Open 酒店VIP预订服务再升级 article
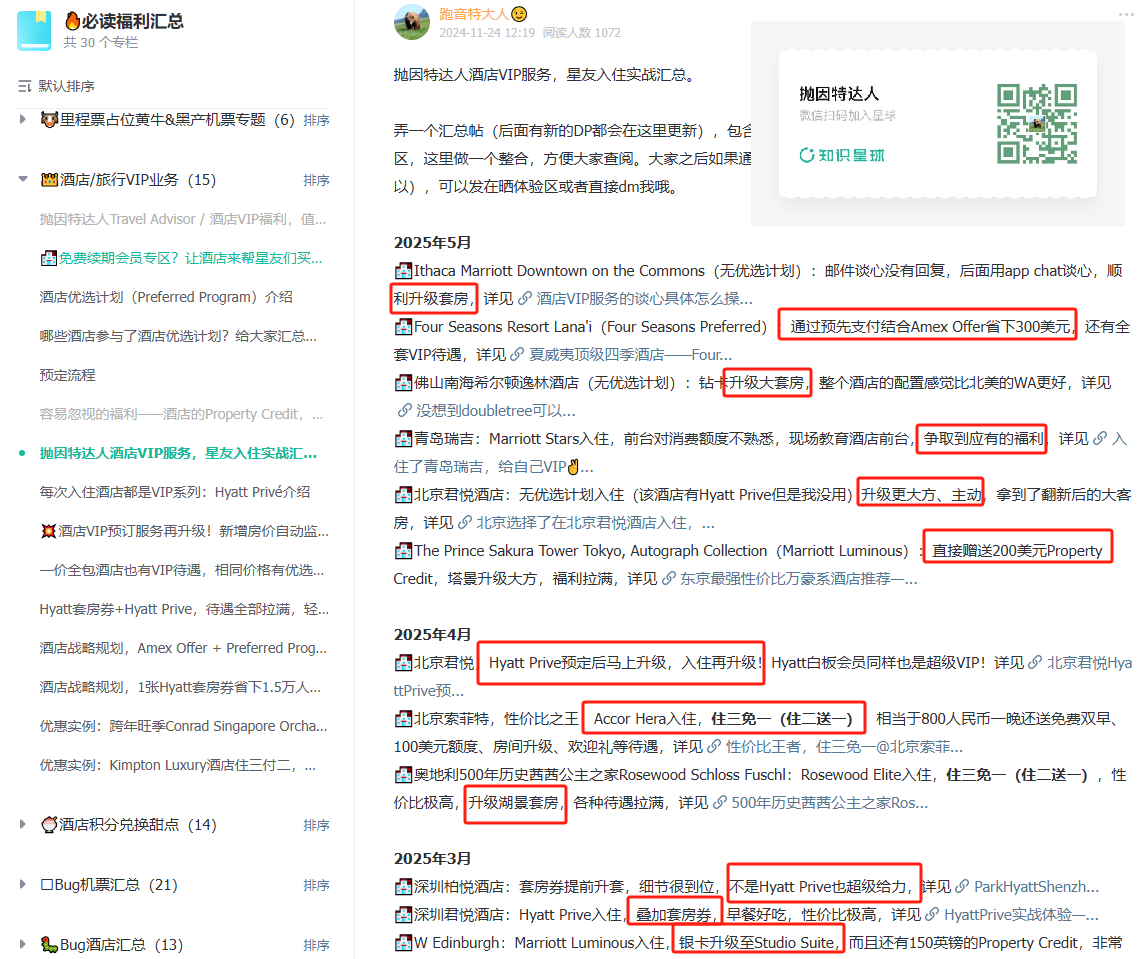 coord(185,531)
